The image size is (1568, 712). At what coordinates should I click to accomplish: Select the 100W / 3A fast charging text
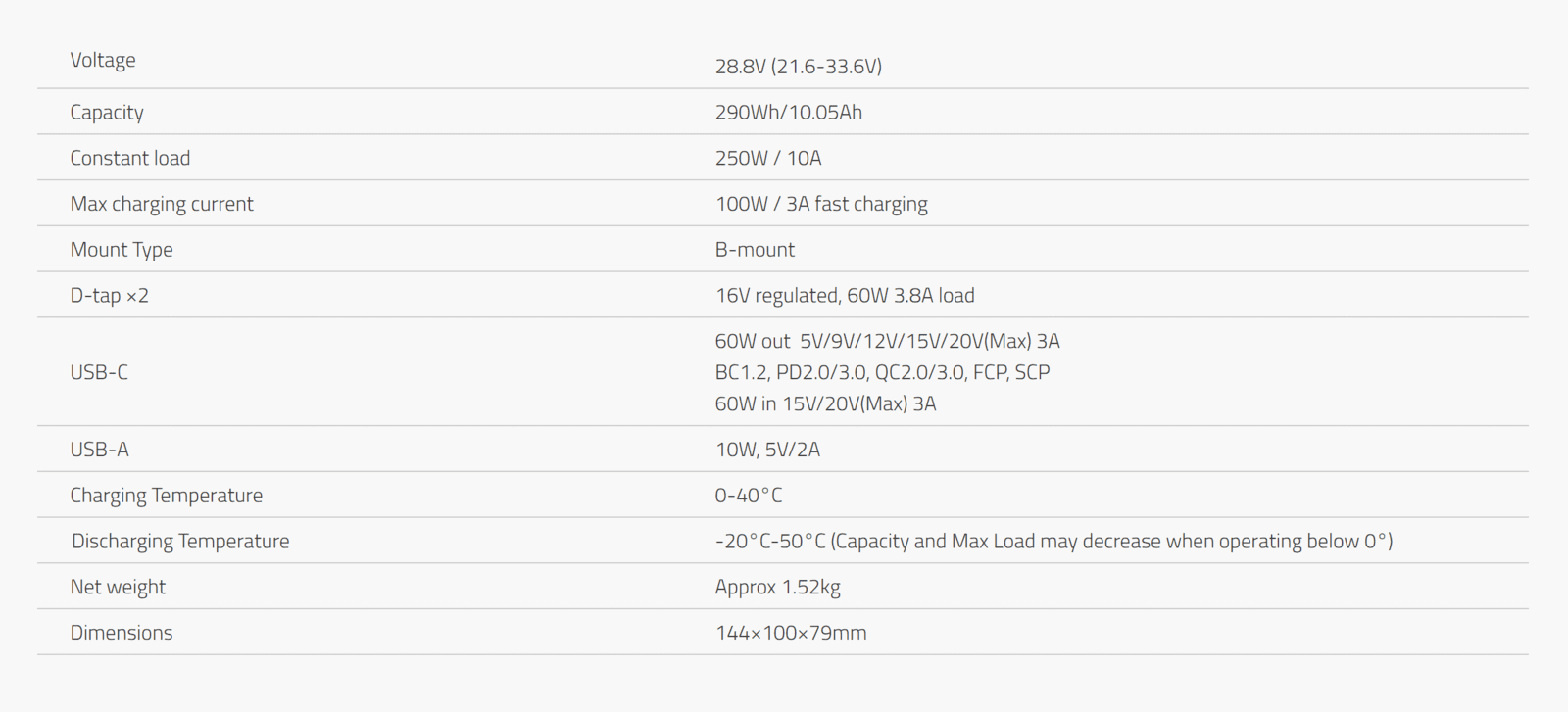pyautogui.click(x=821, y=204)
